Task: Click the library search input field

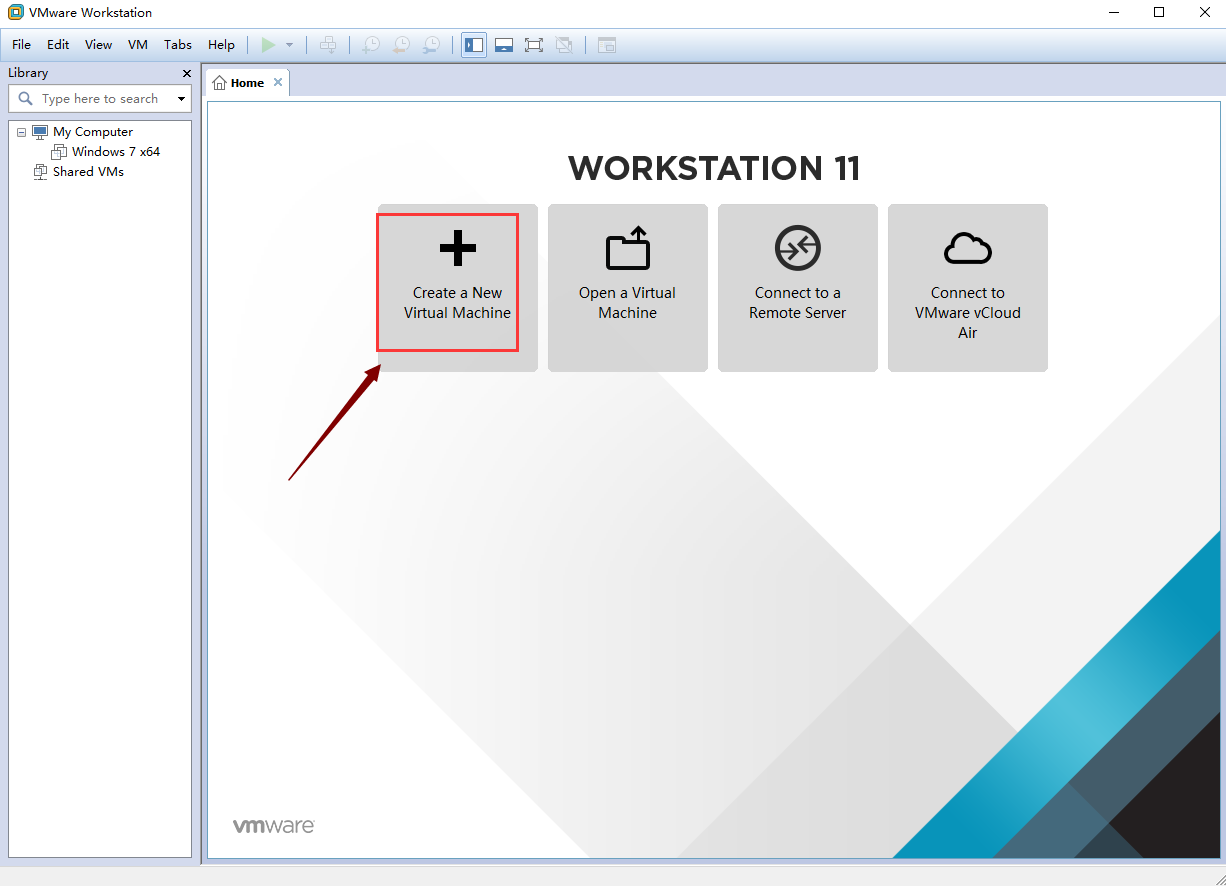Action: [x=100, y=99]
